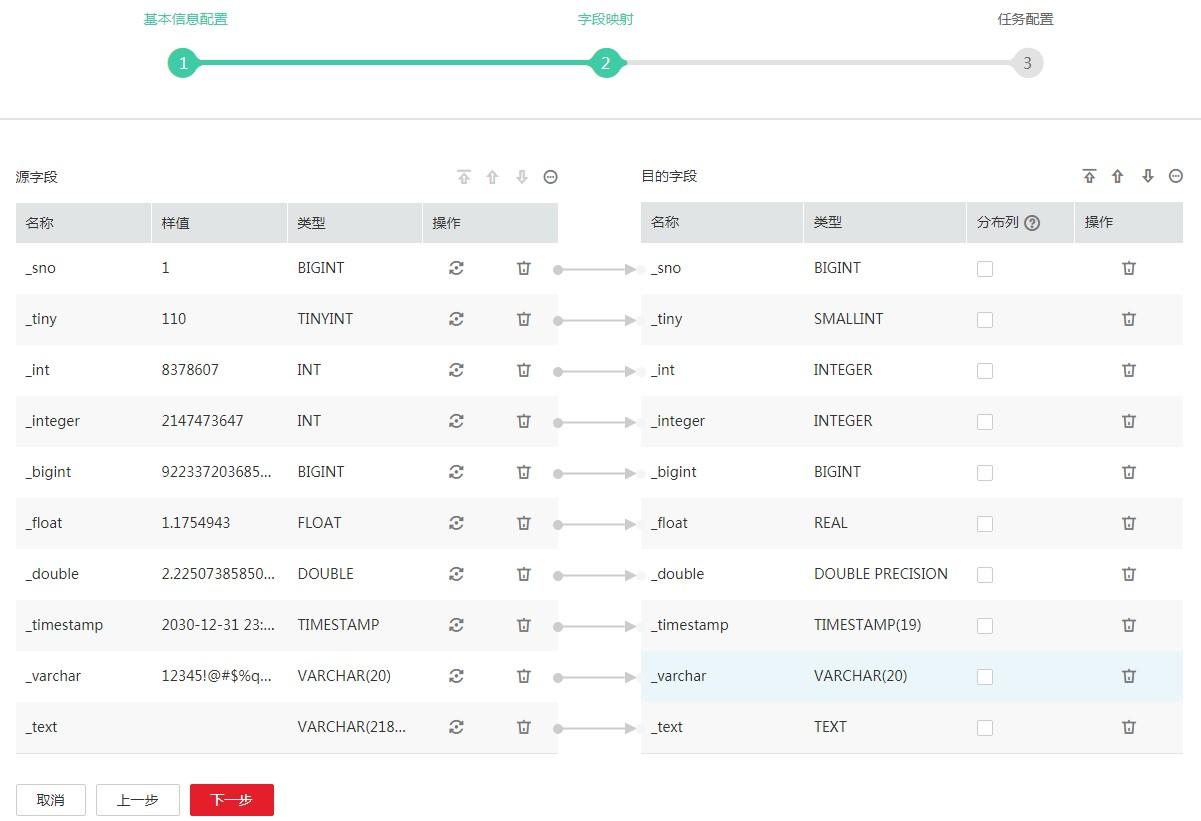Delete the _tiny source field with its trash icon
This screenshot has width=1201, height=821.
coord(523,319)
